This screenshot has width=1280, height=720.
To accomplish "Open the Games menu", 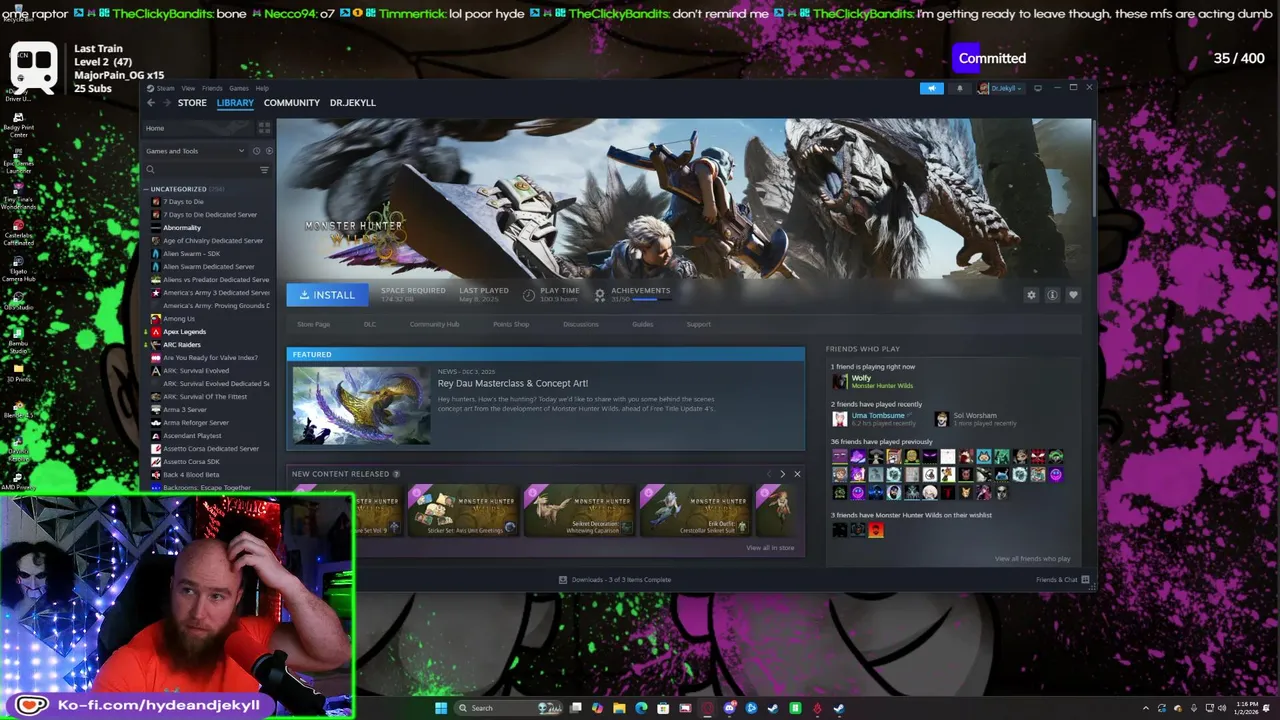I will coord(239,88).
